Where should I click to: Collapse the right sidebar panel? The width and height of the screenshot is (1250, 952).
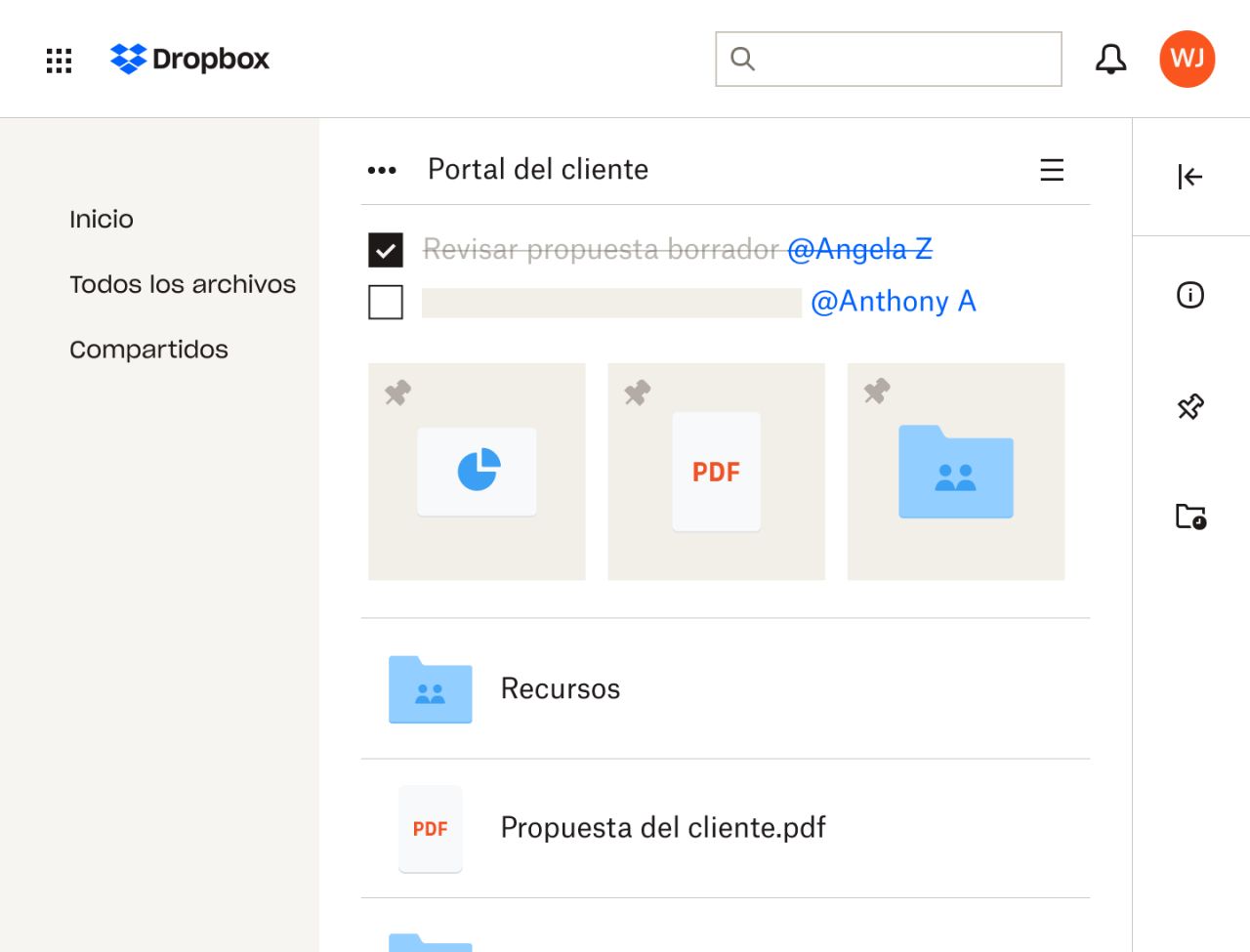pos(1188,177)
